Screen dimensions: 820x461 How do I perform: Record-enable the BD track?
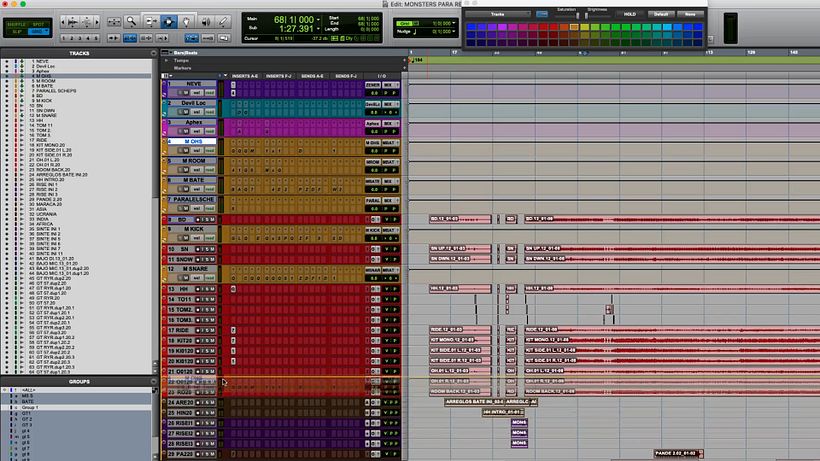click(198, 220)
